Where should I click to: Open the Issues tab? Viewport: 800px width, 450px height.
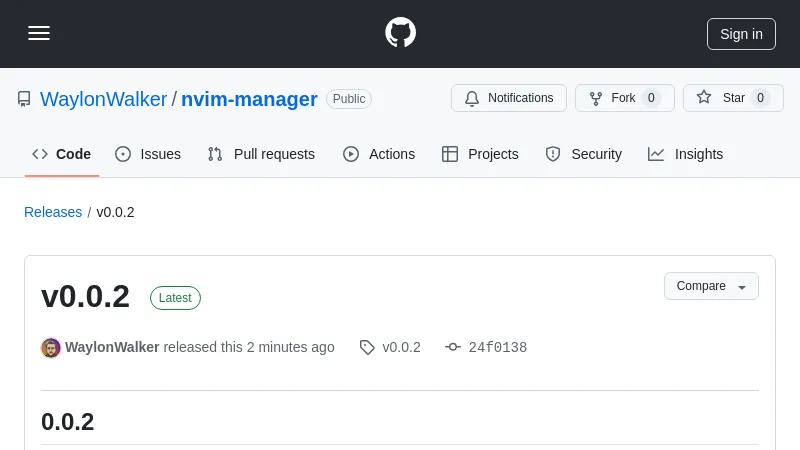(148, 154)
